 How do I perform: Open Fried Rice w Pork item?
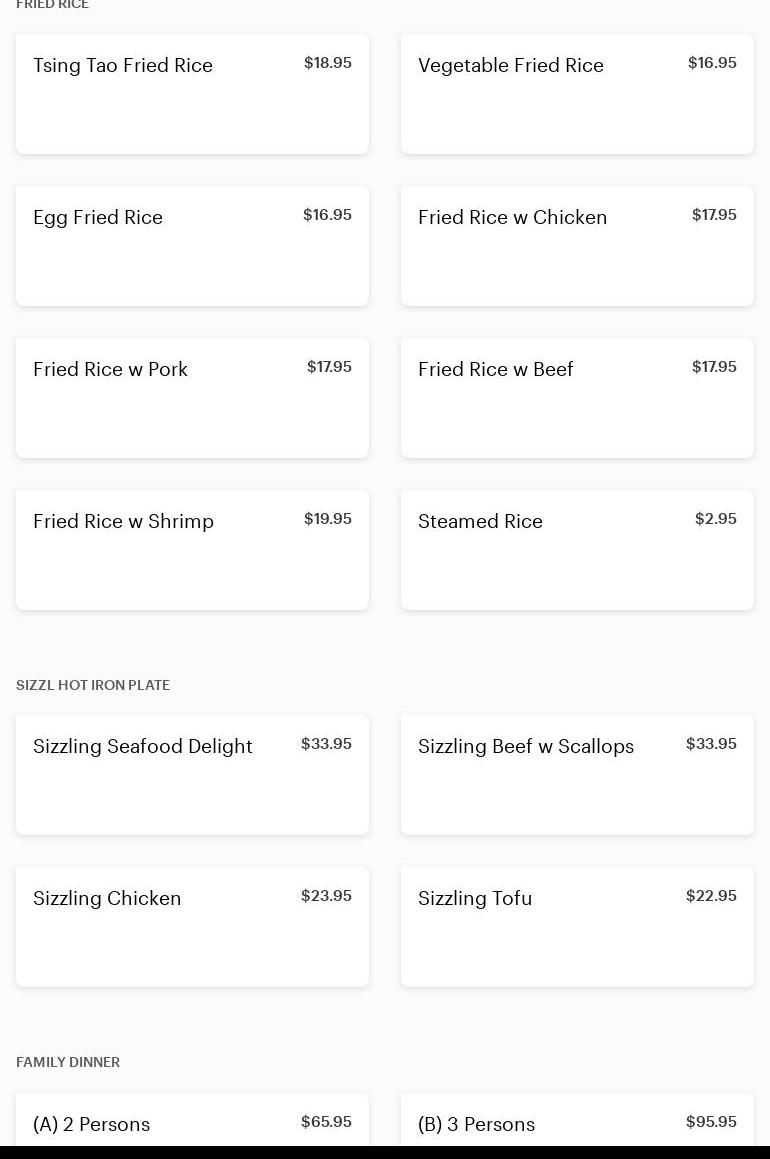click(x=192, y=398)
